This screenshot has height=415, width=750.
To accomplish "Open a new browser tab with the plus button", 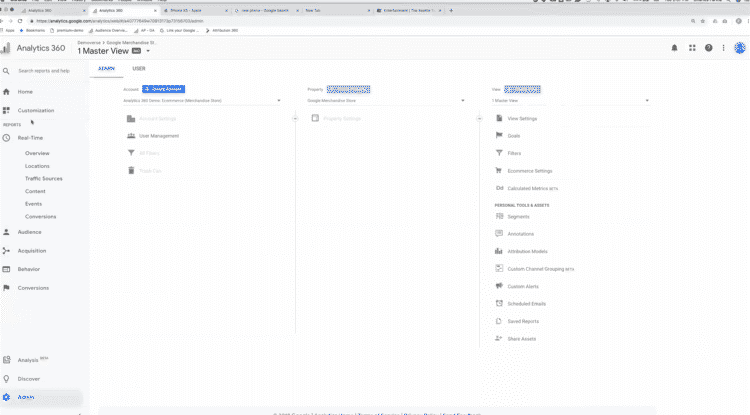I will click(451, 10).
